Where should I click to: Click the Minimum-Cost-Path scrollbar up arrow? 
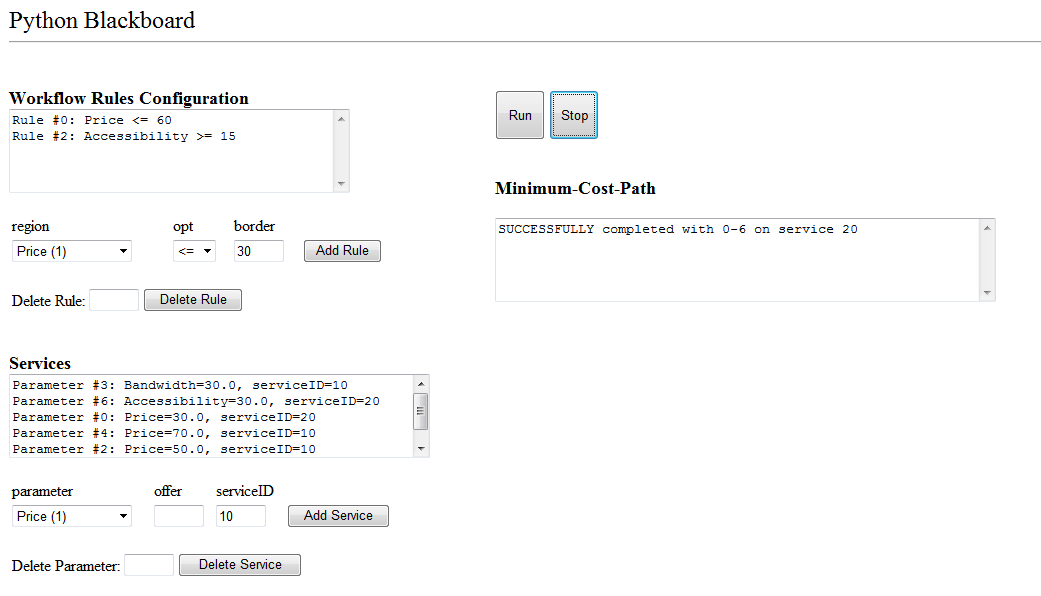point(987,228)
